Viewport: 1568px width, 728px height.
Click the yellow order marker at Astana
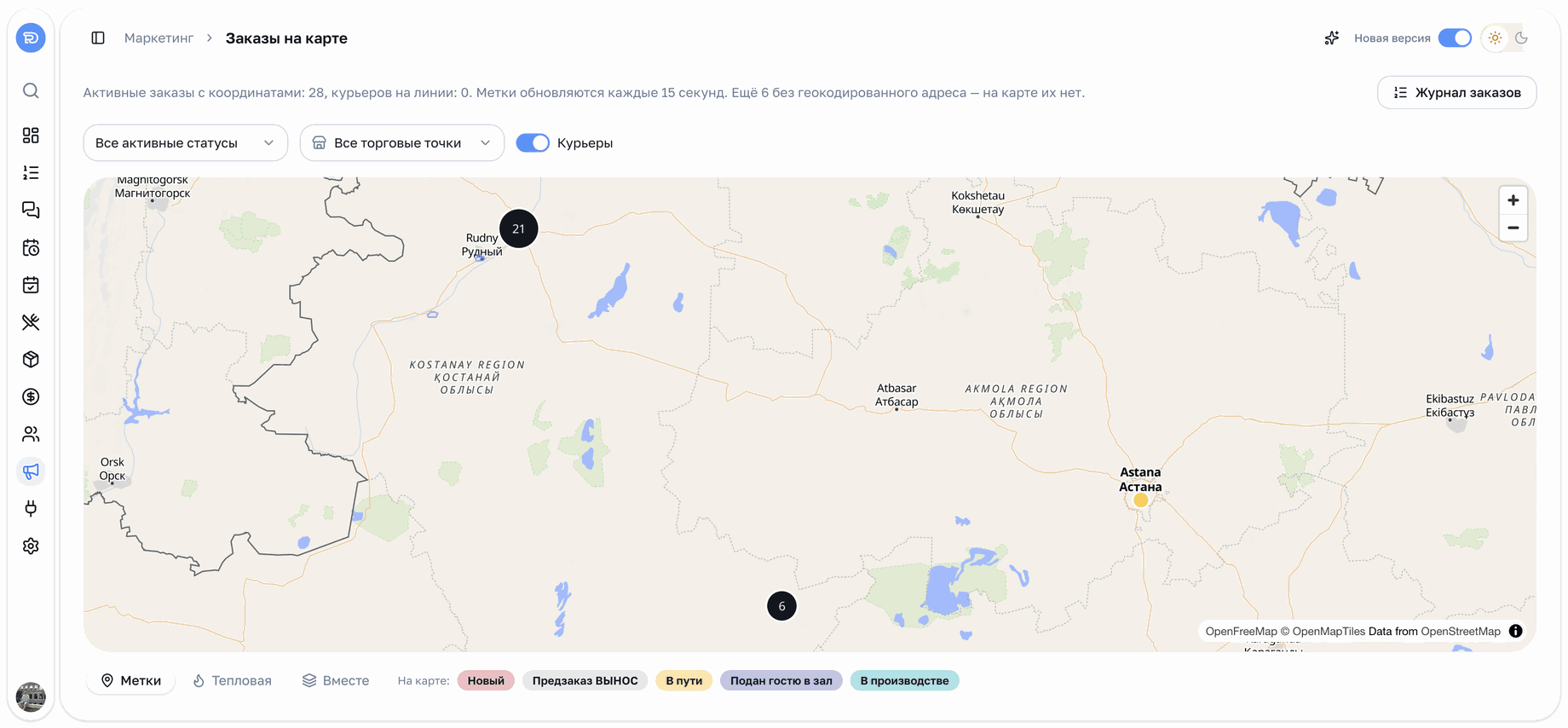1140,500
